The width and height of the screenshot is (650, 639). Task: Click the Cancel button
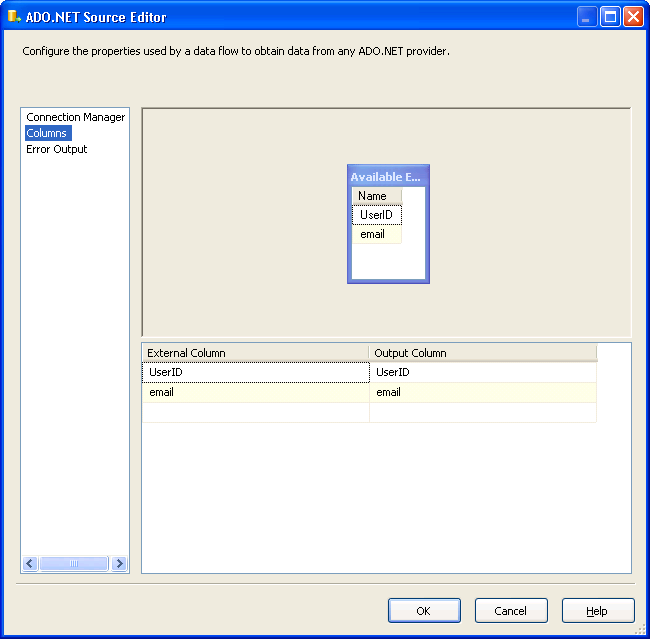pos(511,610)
